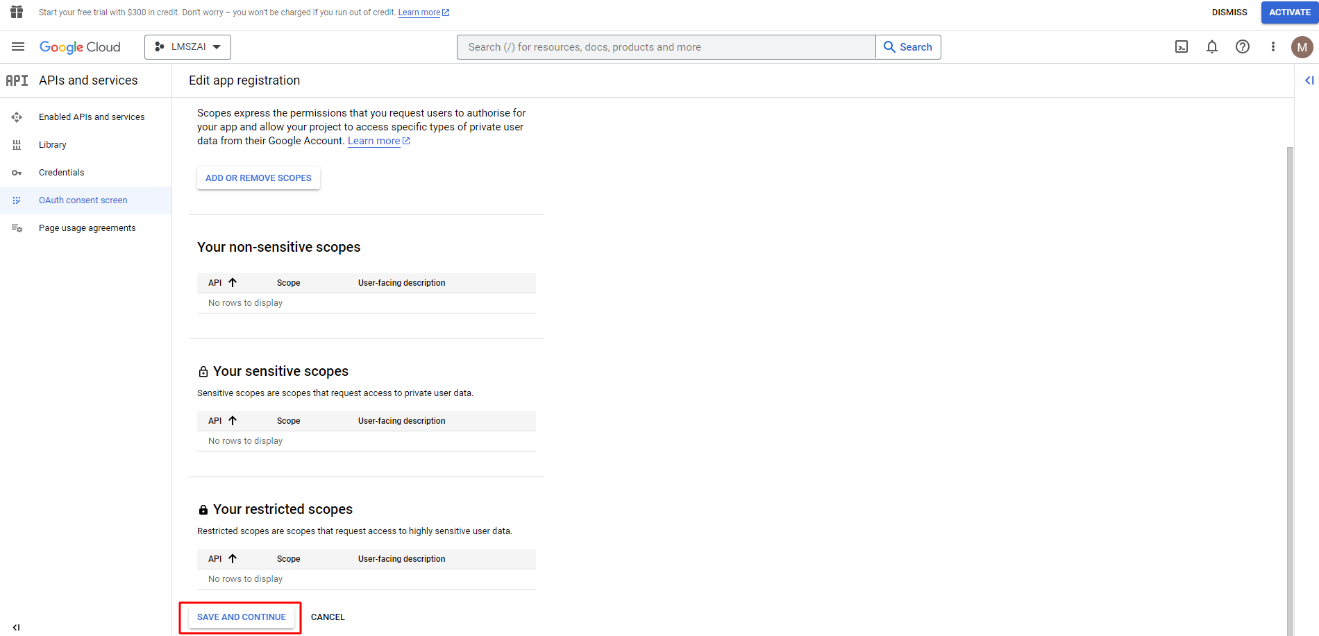Open the help question-mark icon
Image resolution: width=1319 pixels, height=636 pixels.
1242,47
